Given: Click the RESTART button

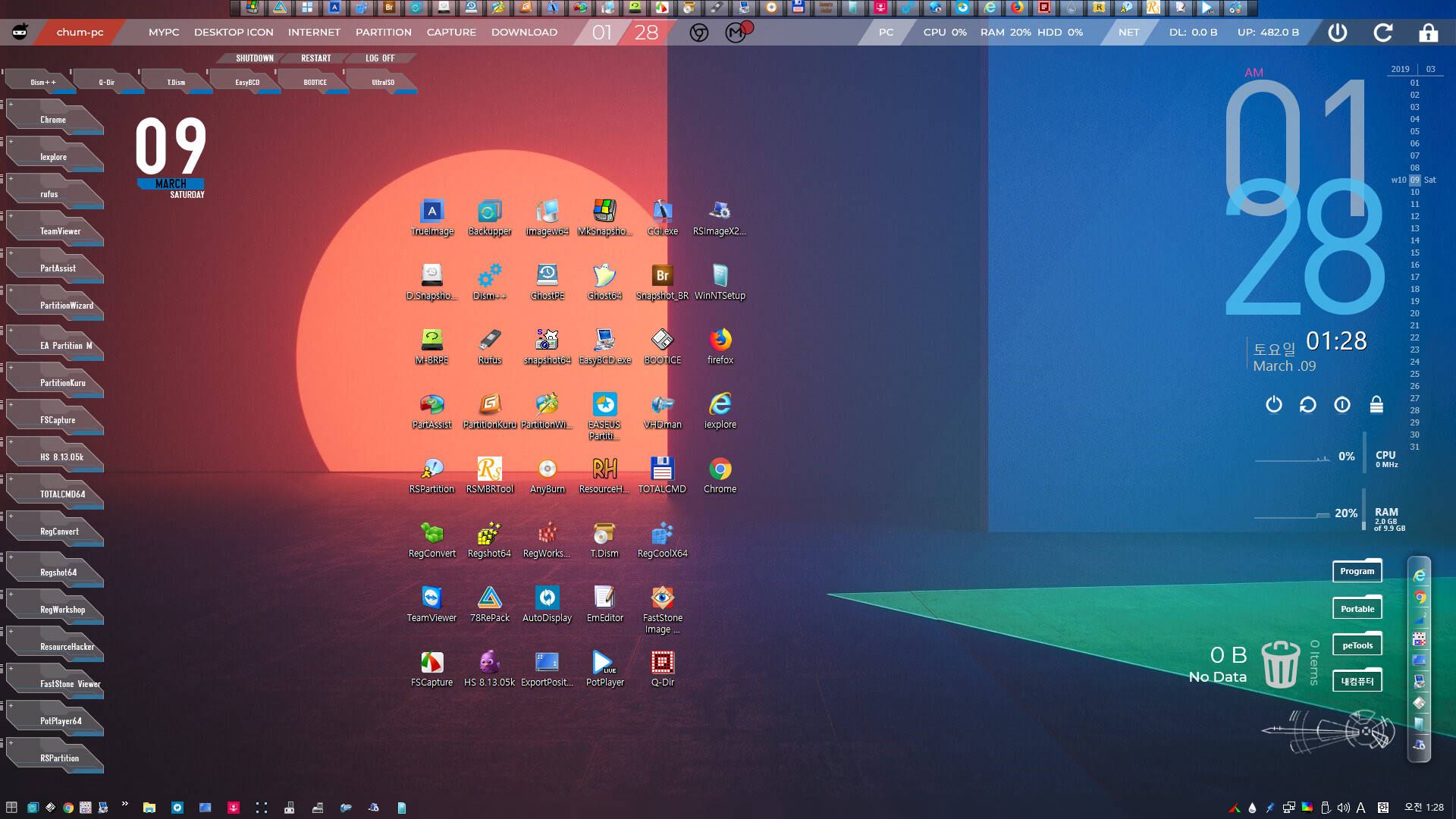Looking at the screenshot, I should [316, 58].
